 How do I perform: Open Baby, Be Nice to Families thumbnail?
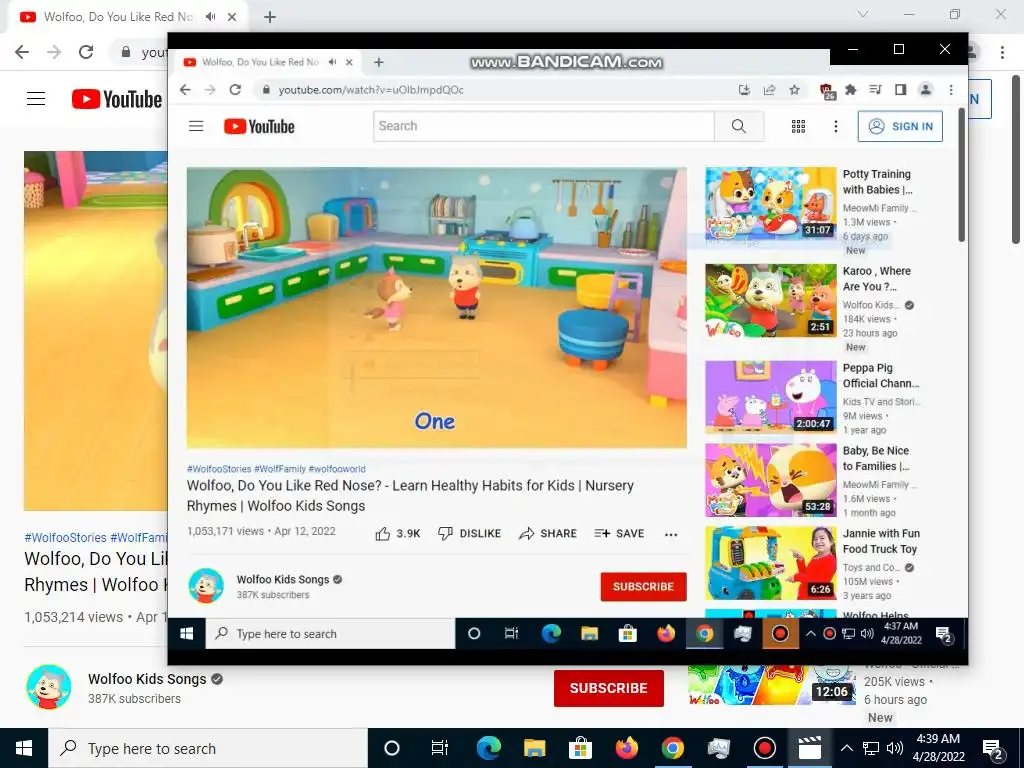[x=771, y=480]
